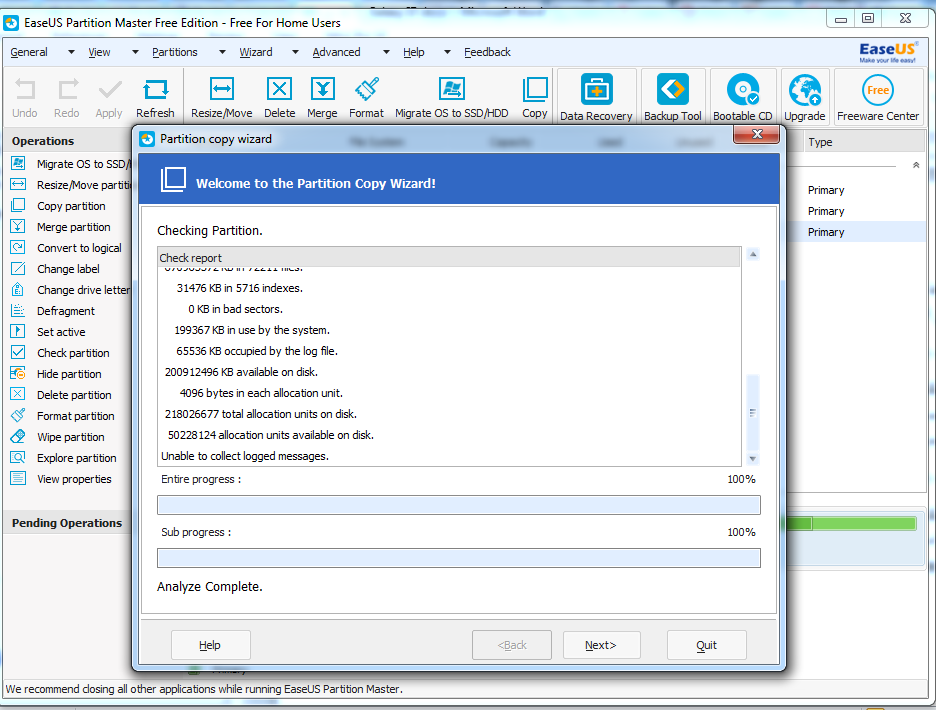
Task: Expand the Partitions menu dropdown arrow
Action: (x=222, y=52)
